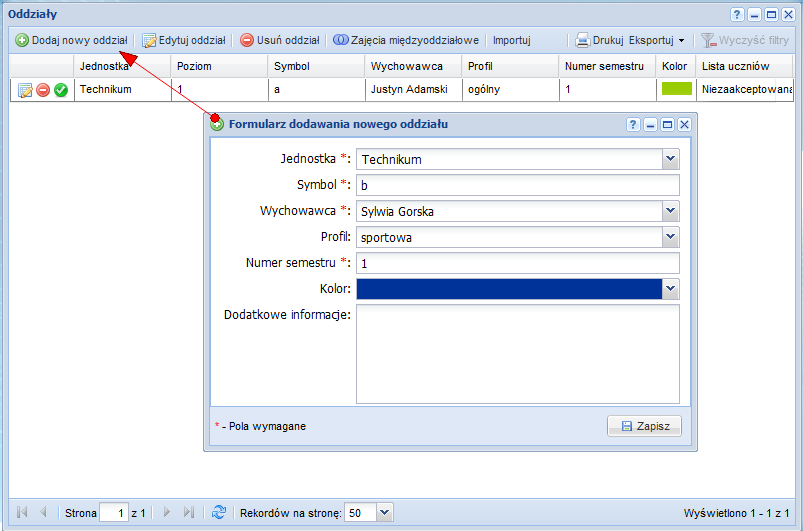Open Zajęcia międzyoddziałowe
Screen dimensions: 803x531
pyautogui.click(x=406, y=40)
